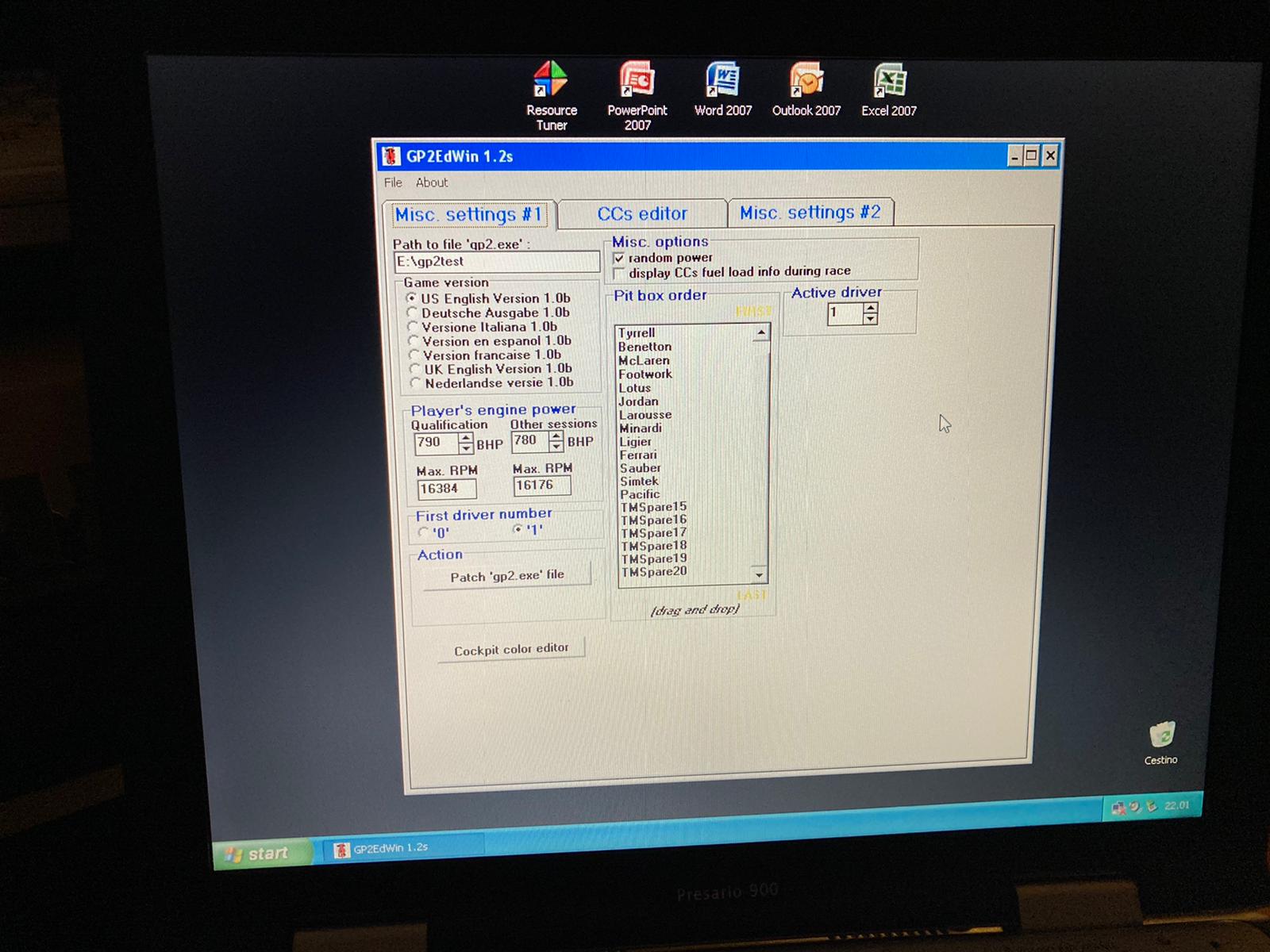Viewport: 1270px width, 952px height.
Task: Open the Cestino recycle bin icon
Action: pos(1161,736)
